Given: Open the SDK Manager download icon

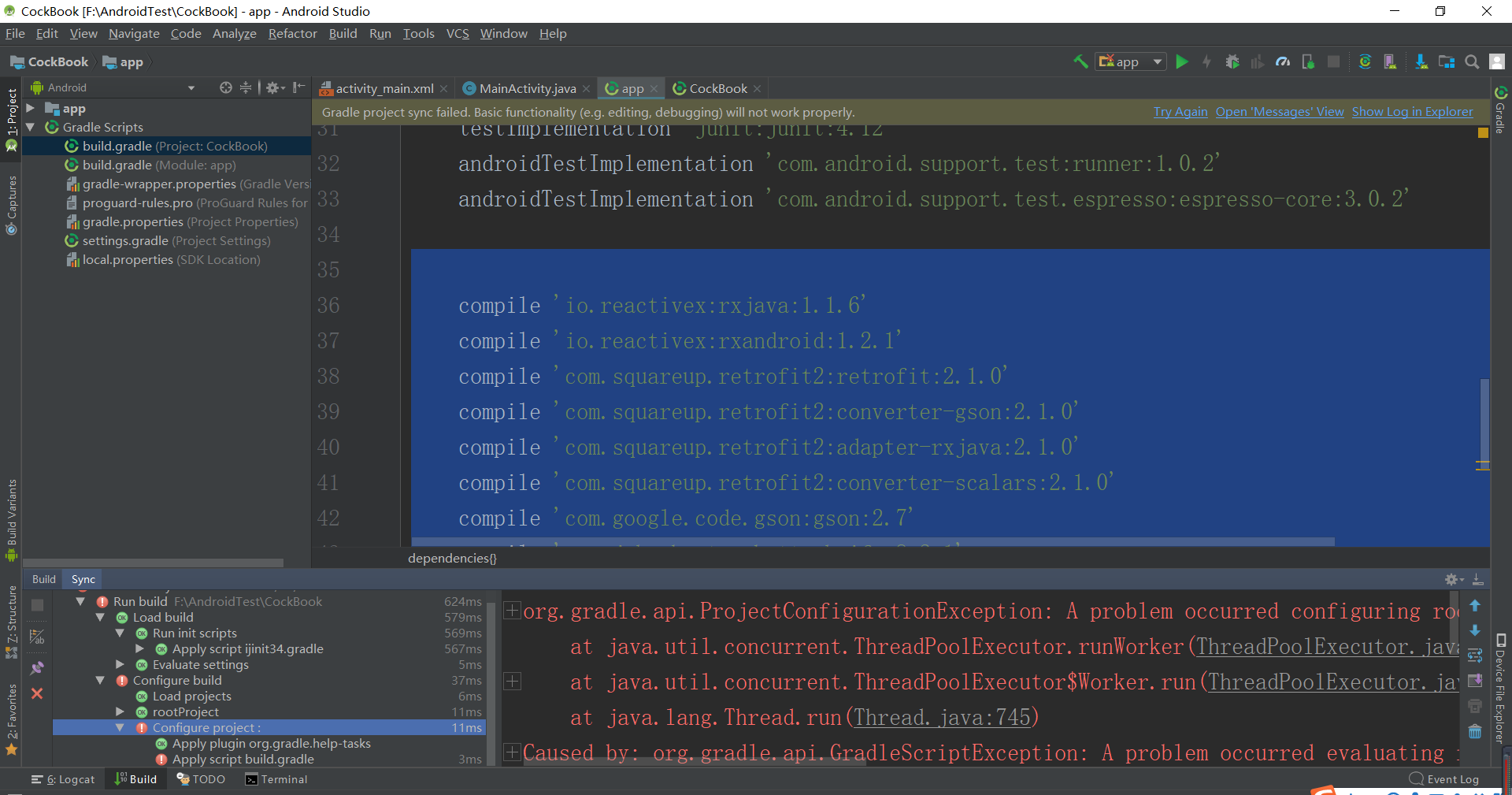Looking at the screenshot, I should coord(1421,61).
